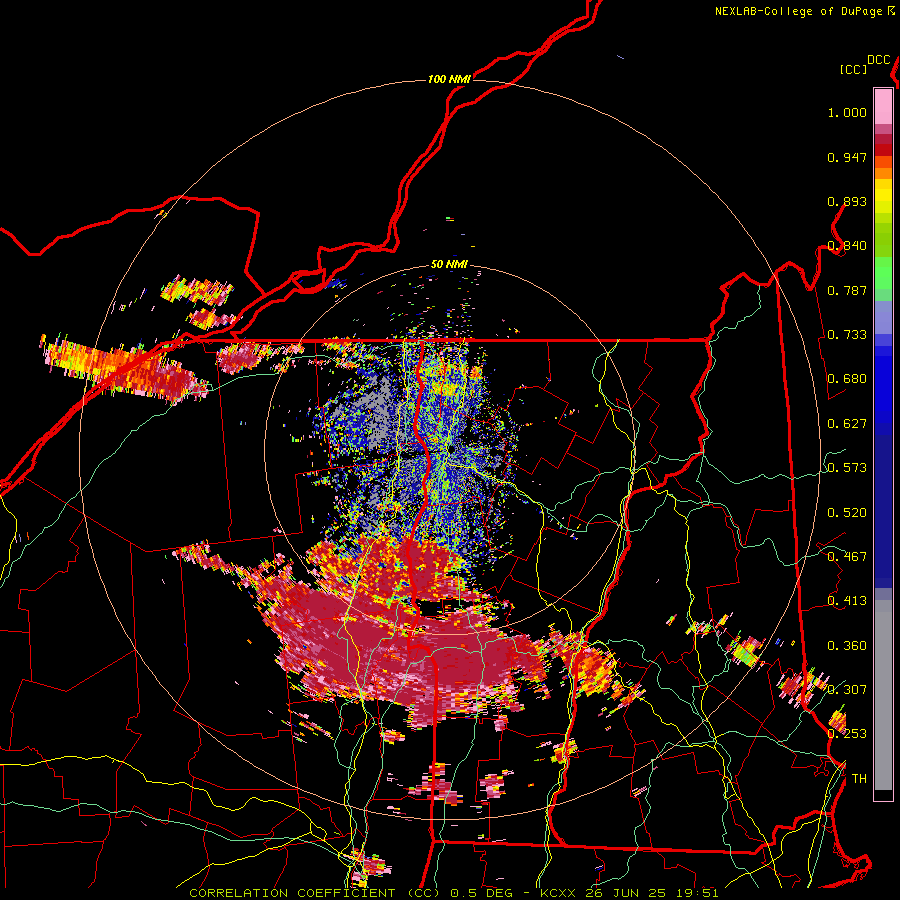The width and height of the screenshot is (900, 900).
Task: Click the 0.253 scale value
Action: [x=847, y=734]
